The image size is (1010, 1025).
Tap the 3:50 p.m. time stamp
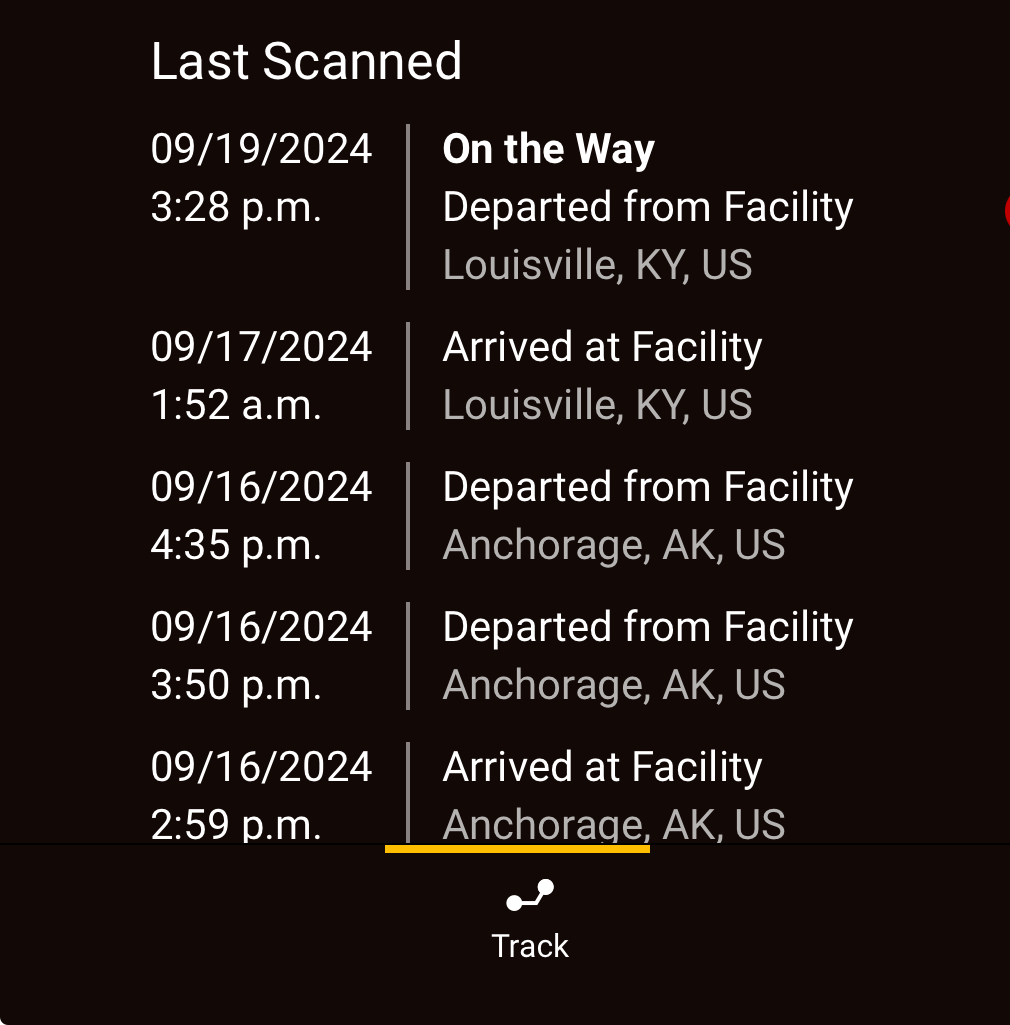(236, 685)
